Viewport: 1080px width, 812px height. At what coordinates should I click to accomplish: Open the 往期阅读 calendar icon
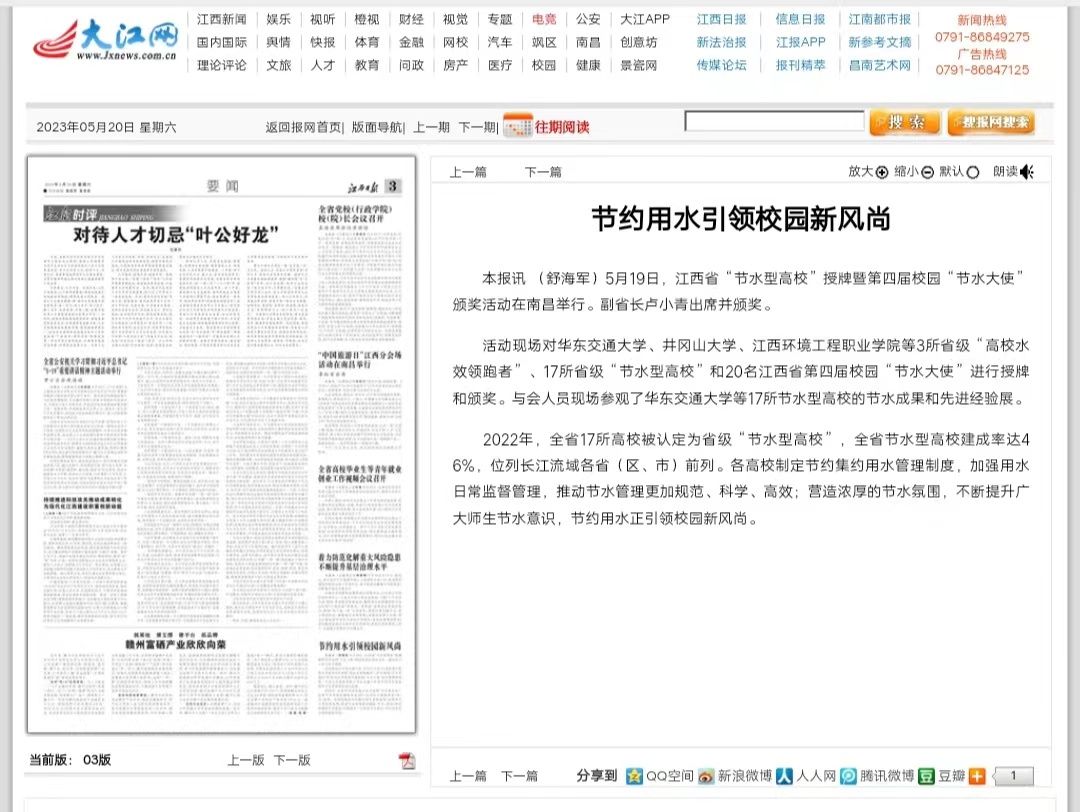[517, 125]
